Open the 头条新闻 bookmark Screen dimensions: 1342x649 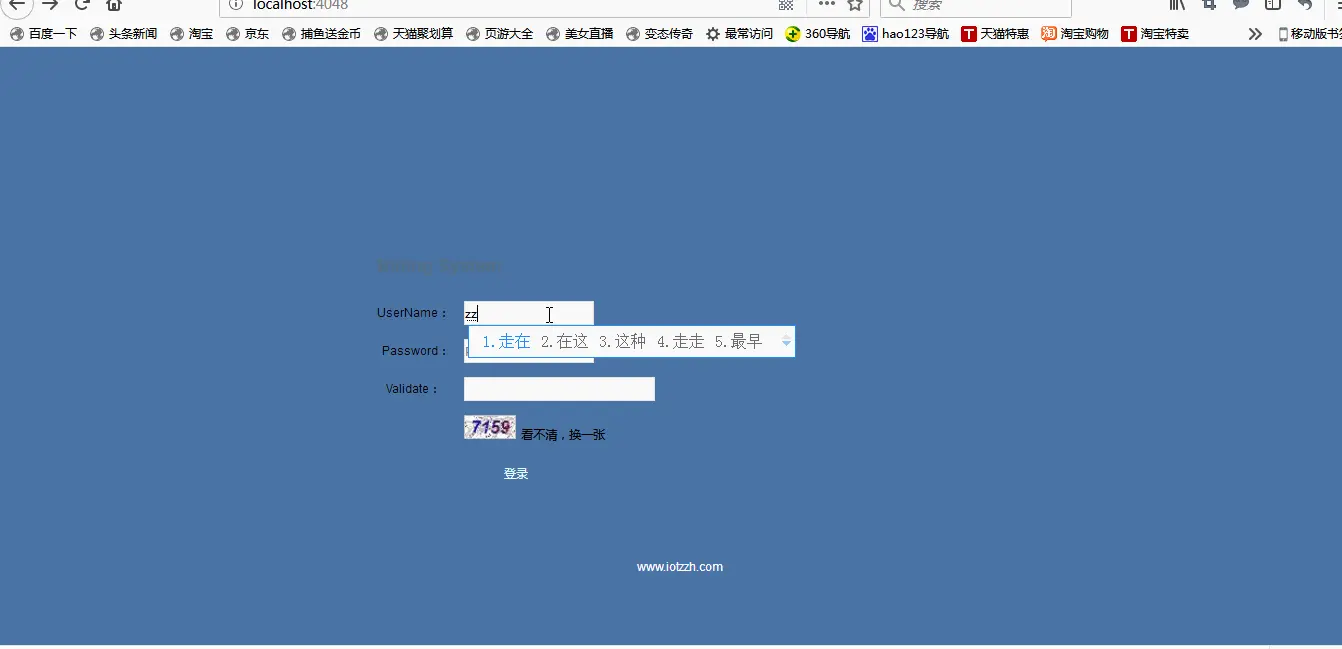pos(123,34)
